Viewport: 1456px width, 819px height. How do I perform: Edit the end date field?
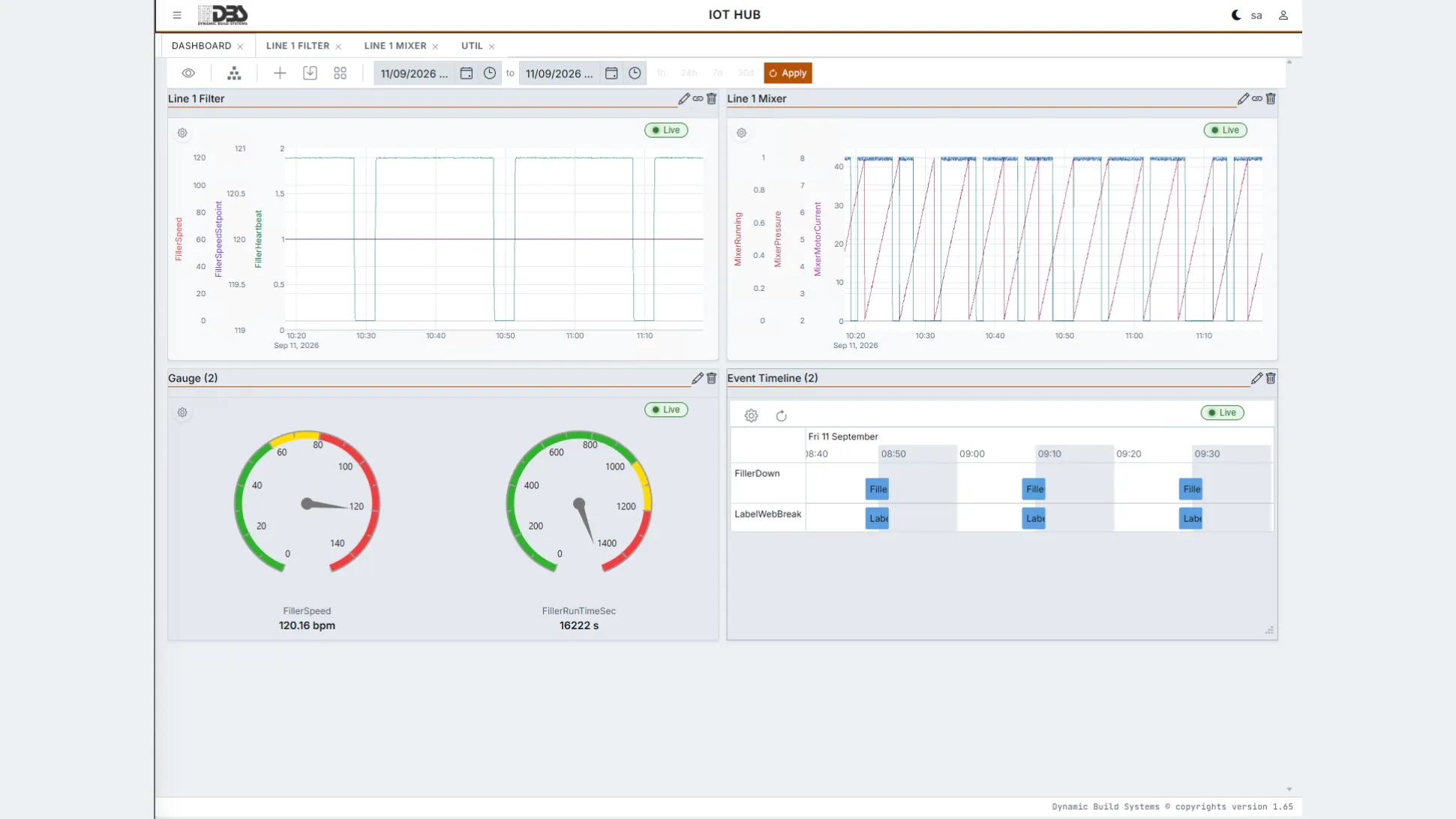tap(560, 73)
